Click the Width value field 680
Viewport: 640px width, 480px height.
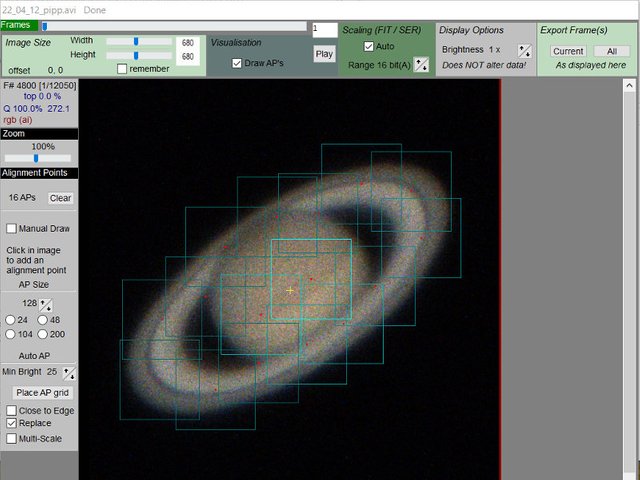pyautogui.click(x=188, y=43)
